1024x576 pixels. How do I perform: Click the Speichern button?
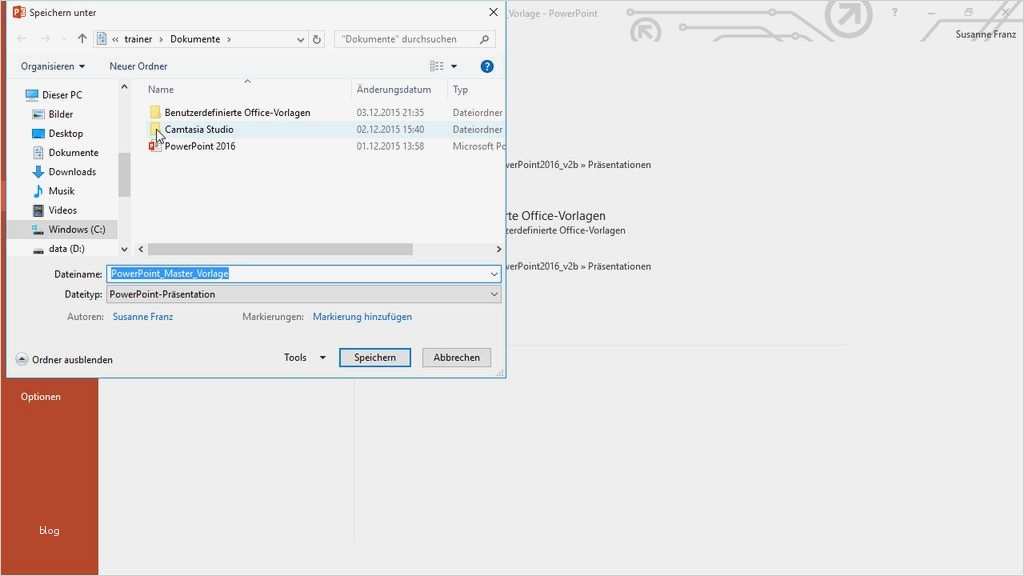[375, 357]
